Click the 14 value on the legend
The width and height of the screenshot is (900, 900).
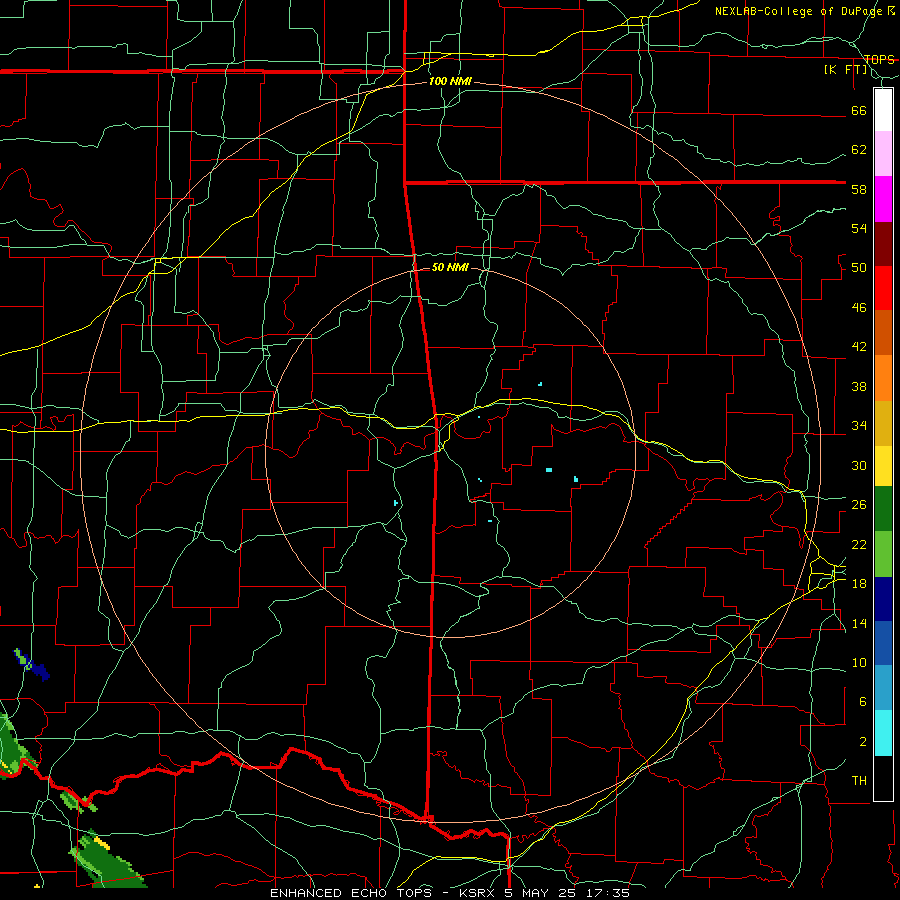coord(859,623)
